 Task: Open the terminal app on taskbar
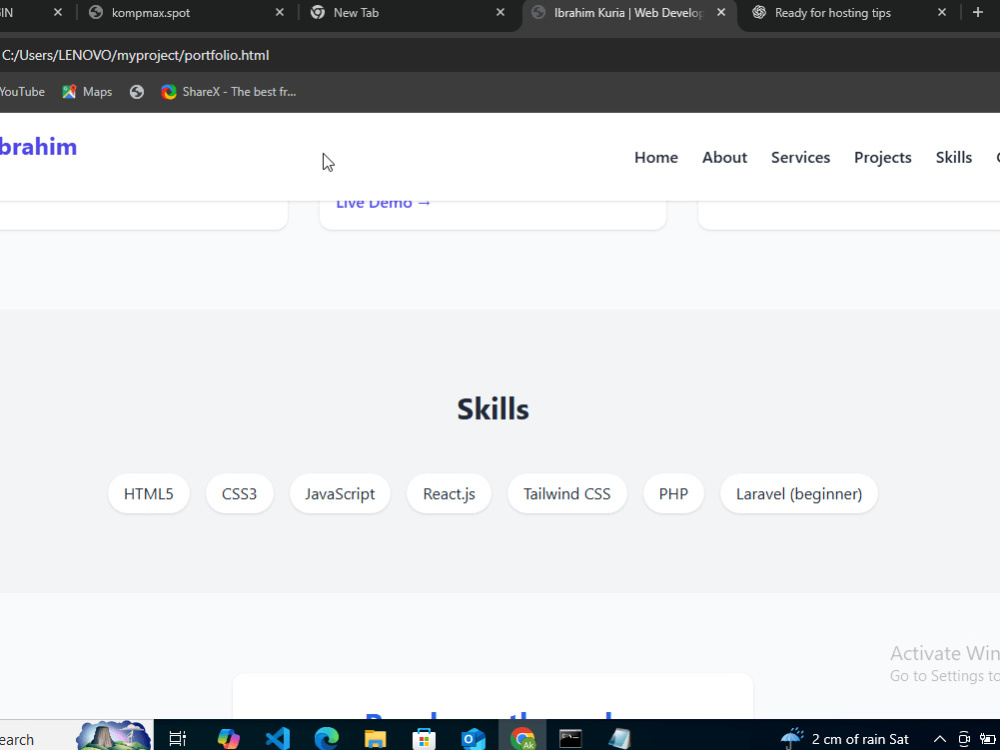(x=570, y=739)
